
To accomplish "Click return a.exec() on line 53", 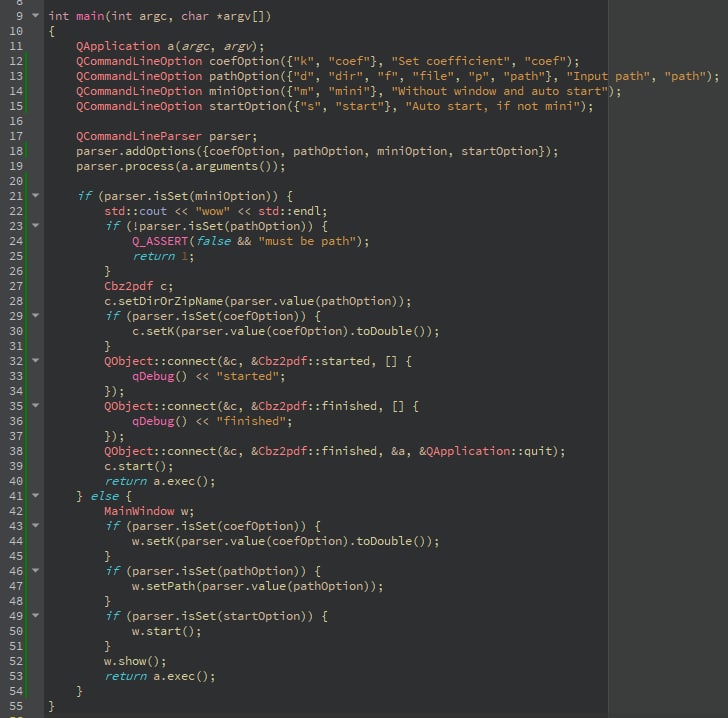I will (160, 676).
